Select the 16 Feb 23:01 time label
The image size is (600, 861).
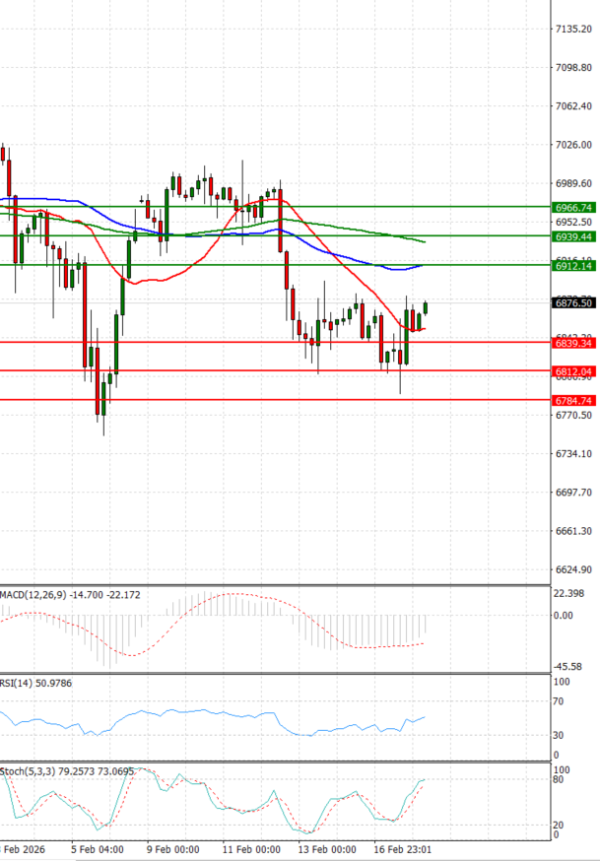pos(402,849)
